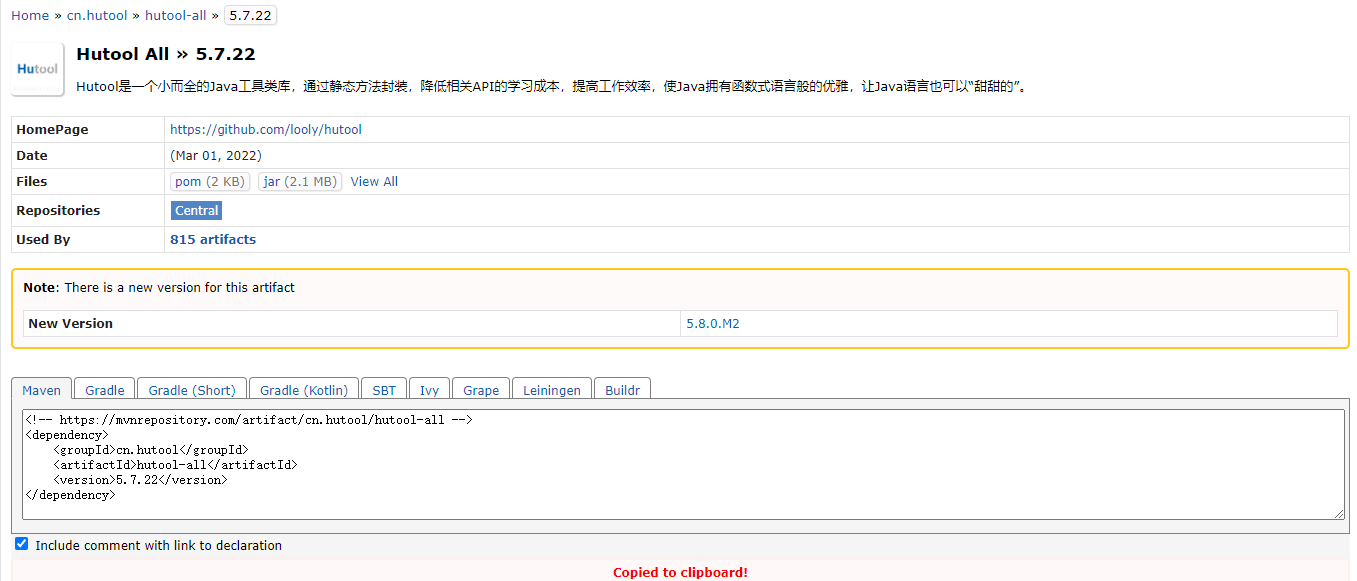Click the Central repository badge
This screenshot has width=1357, height=581.
pos(196,210)
